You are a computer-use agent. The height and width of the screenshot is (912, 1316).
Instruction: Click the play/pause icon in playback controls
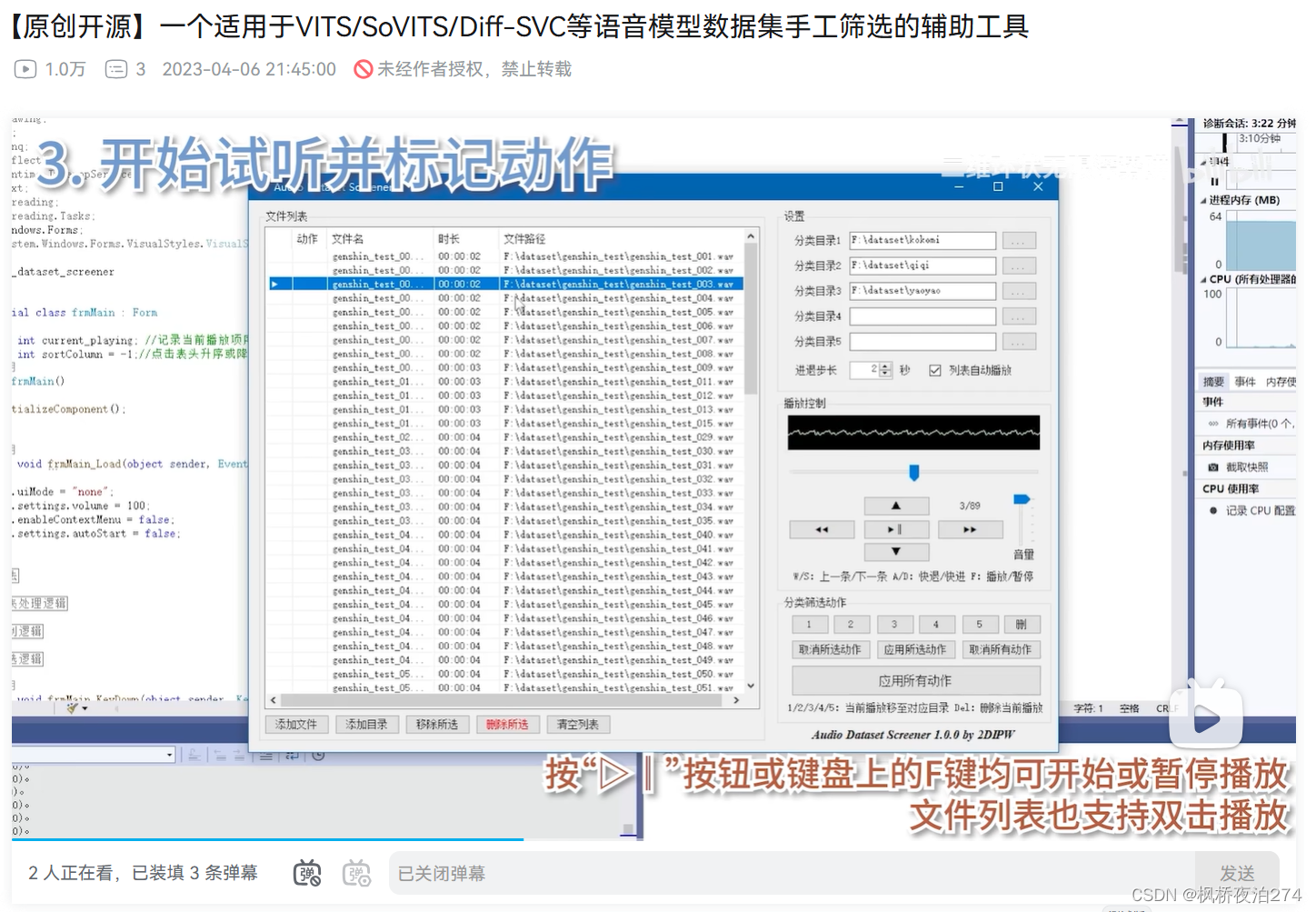[897, 529]
